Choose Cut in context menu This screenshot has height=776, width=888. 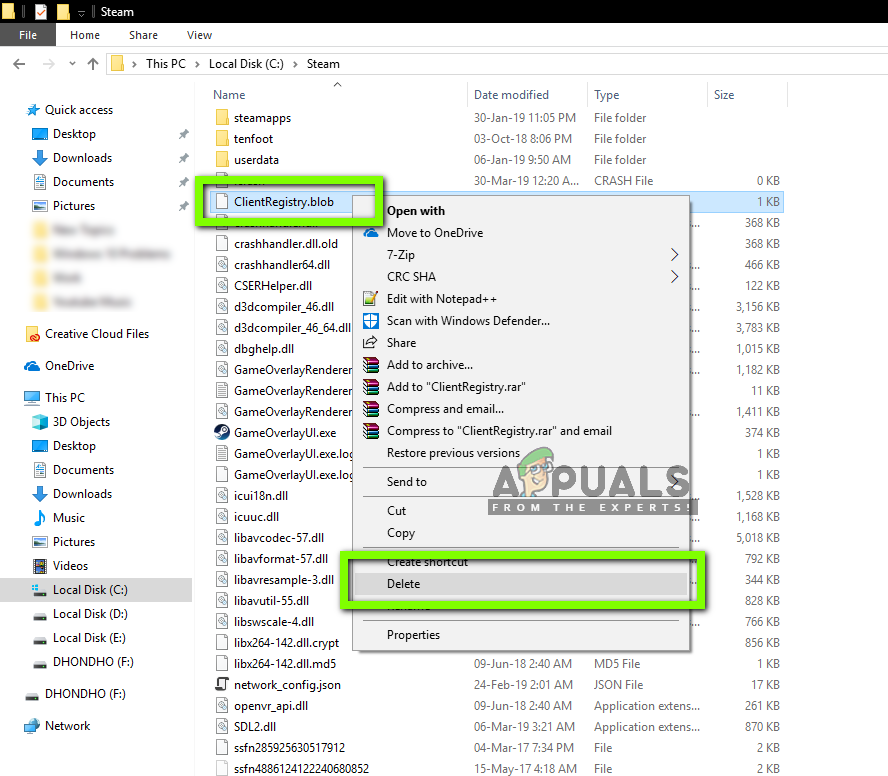click(396, 511)
